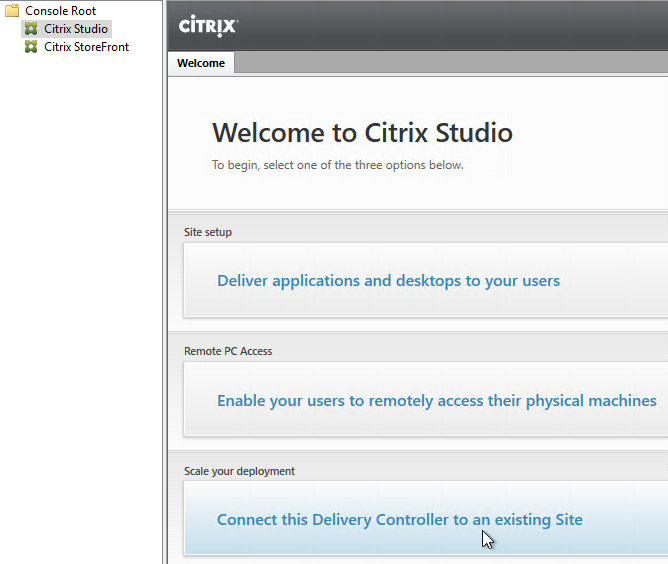Click 'To begin, select one of the three options' text
The image size is (668, 564).
click(x=338, y=165)
